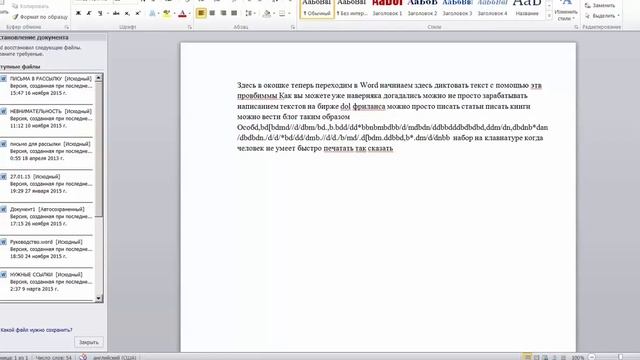
Task: Open recovered file ПИСЬМА В РАССЫЛКУ
Action: tap(47, 86)
